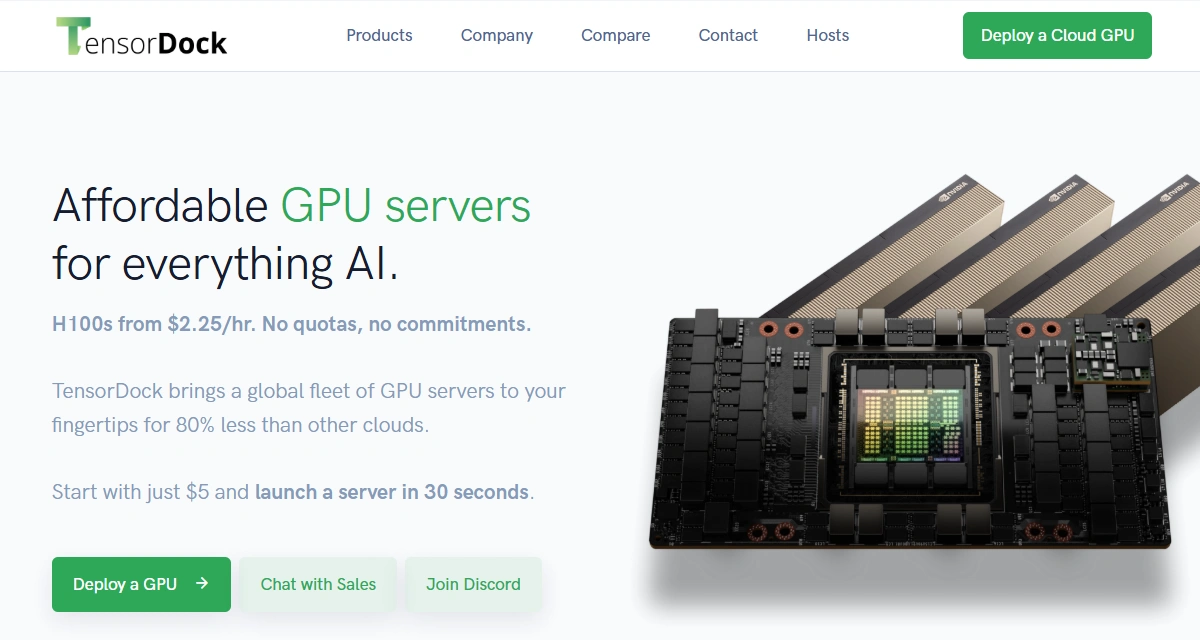The image size is (1200, 640).
Task: Go to the Compare page
Action: (616, 35)
